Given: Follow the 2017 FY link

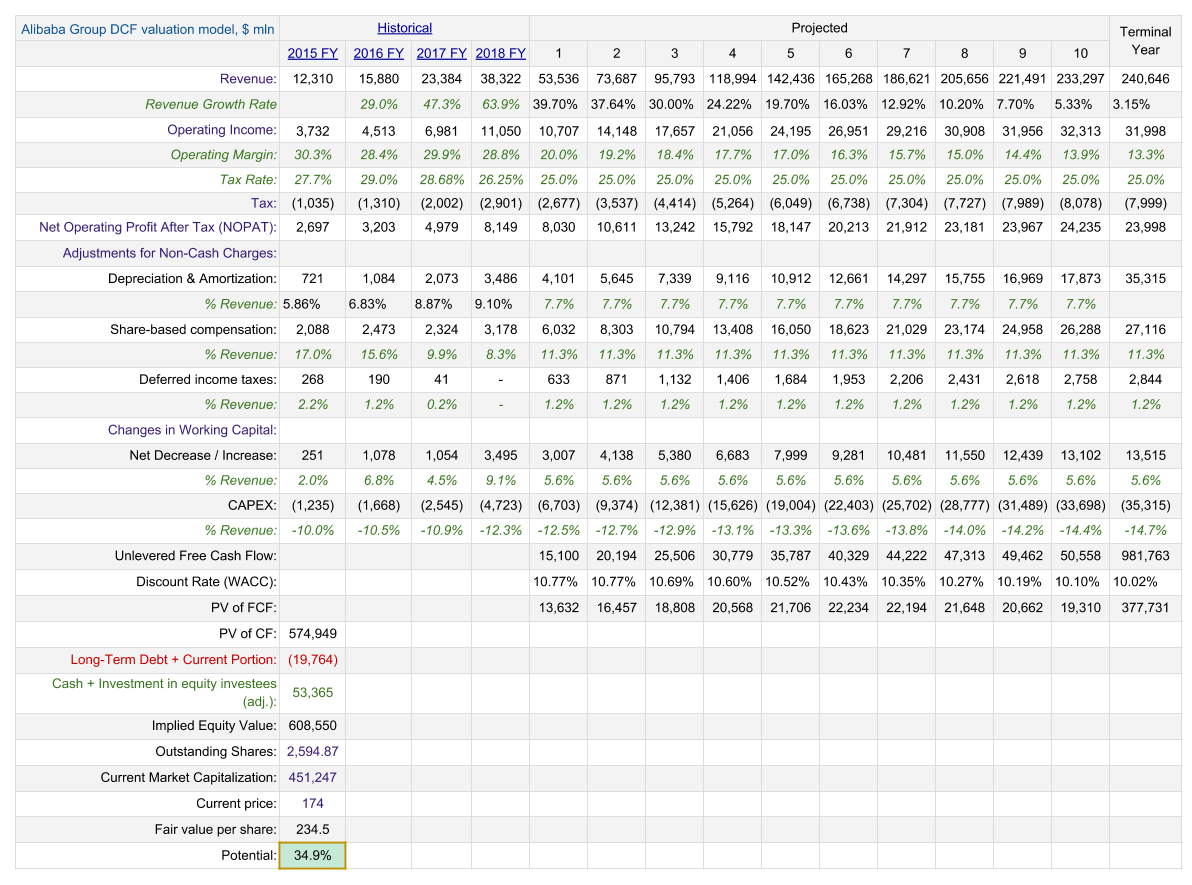Looking at the screenshot, I should 441,54.
